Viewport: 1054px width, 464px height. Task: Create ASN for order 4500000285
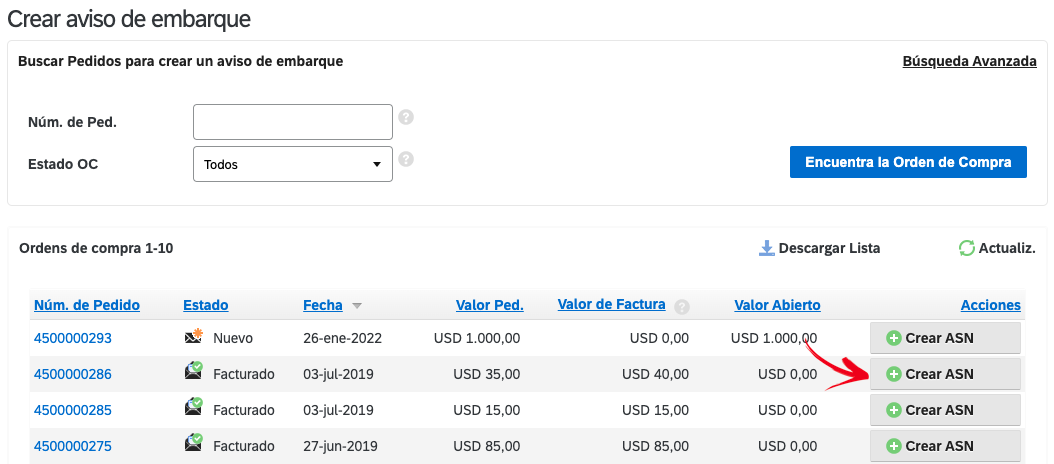(x=945, y=410)
